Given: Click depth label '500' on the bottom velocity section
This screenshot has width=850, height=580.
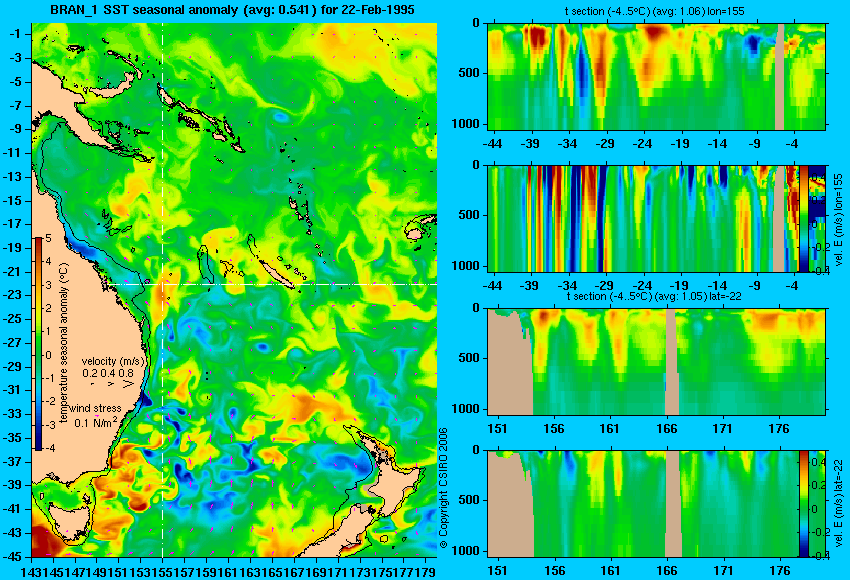Looking at the screenshot, I should tap(469, 500).
